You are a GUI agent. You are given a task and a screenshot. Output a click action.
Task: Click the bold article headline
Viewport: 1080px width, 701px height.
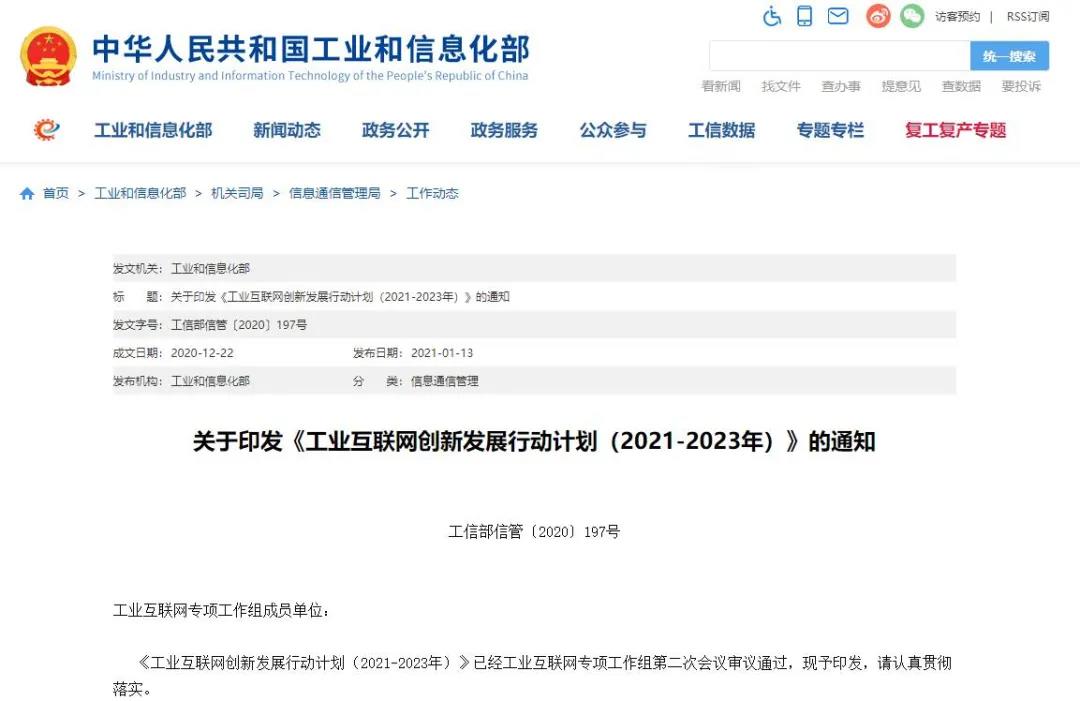(534, 441)
